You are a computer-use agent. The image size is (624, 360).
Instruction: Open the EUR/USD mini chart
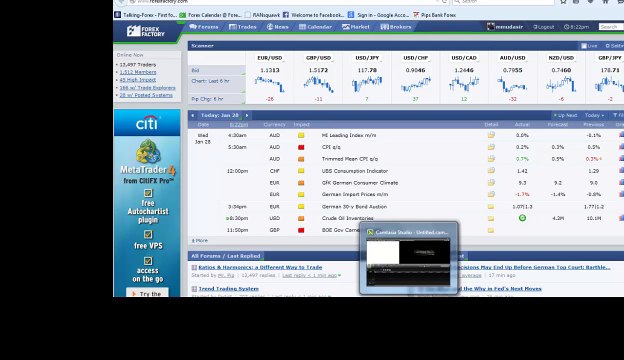[270, 84]
